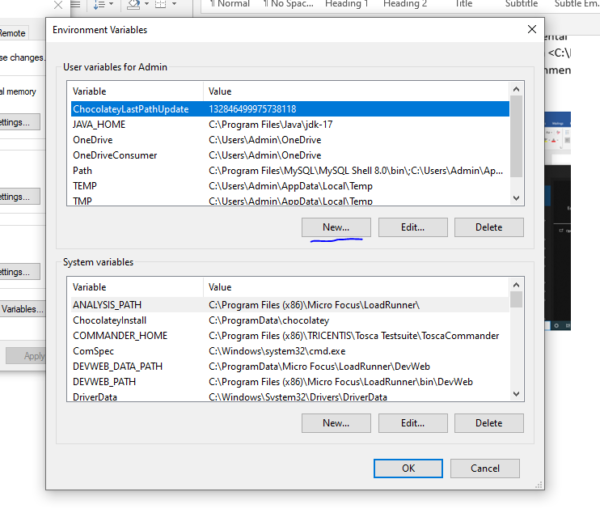Select the TEMP user variable
600x530 pixels.
290,186
